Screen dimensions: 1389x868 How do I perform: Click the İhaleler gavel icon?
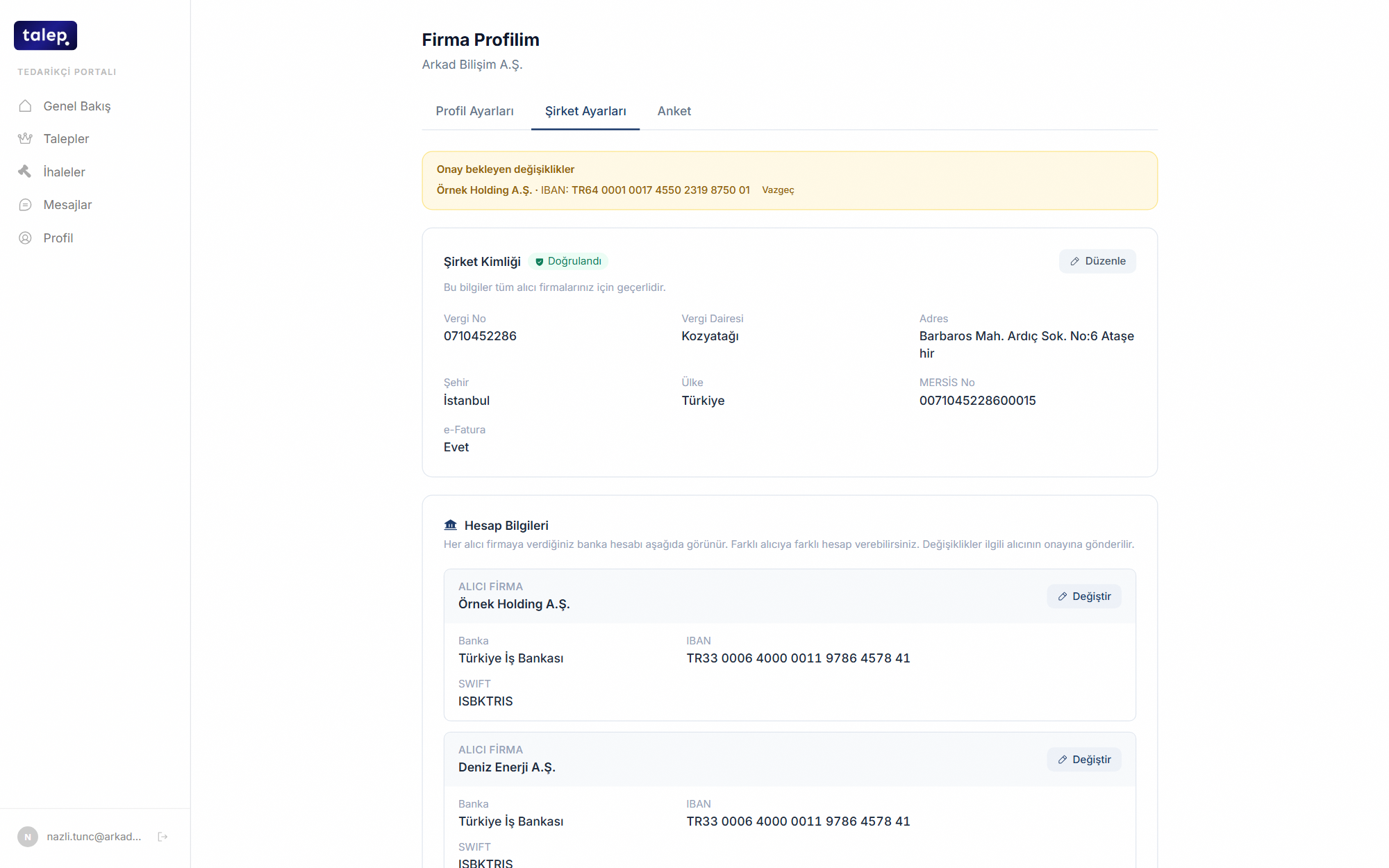[25, 172]
